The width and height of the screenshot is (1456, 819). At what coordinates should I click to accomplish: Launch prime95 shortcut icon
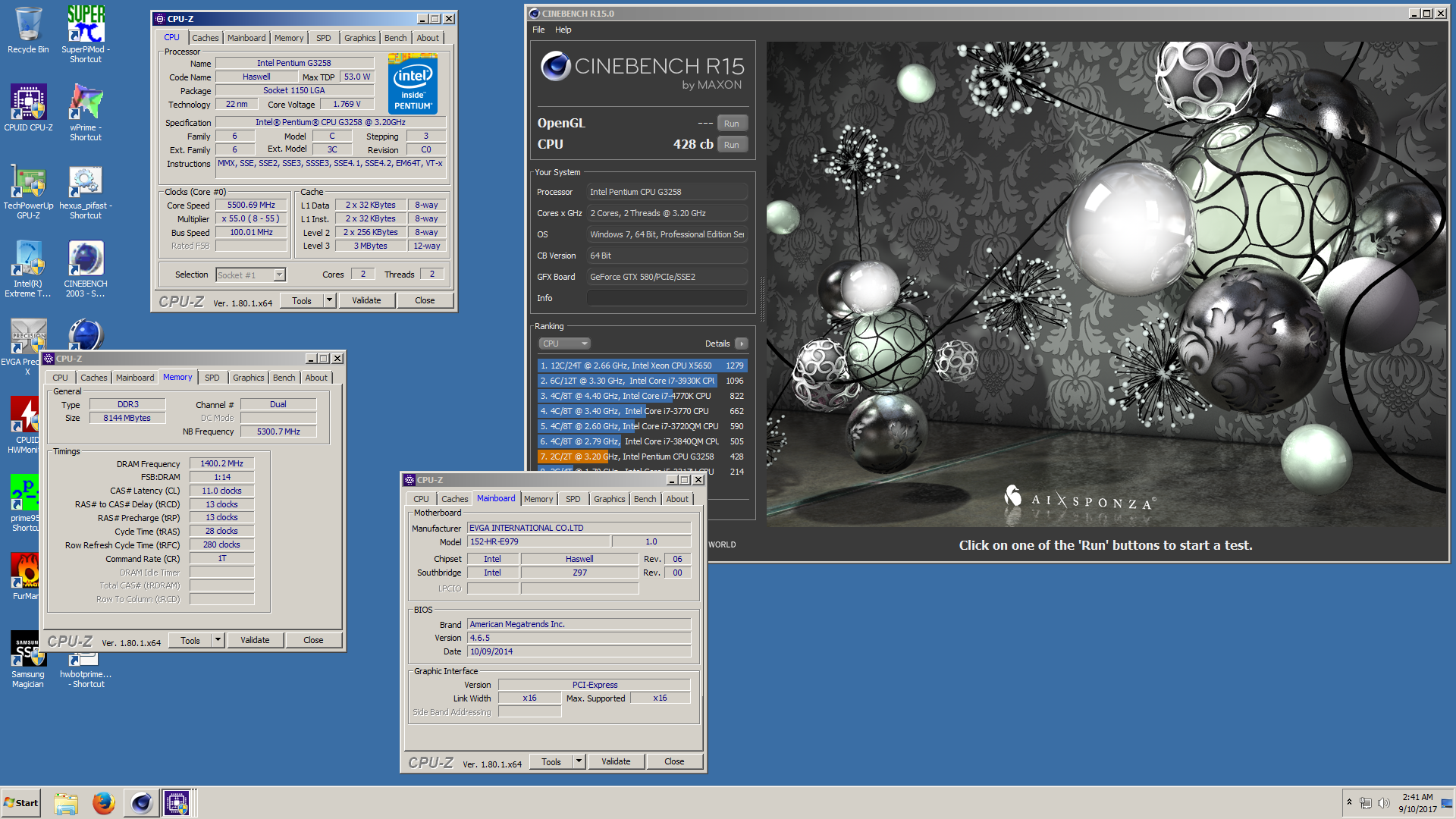[25, 504]
